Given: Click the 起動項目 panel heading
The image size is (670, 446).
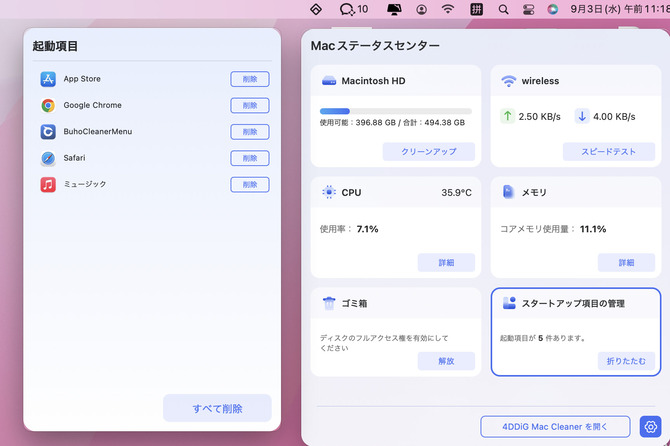Looking at the screenshot, I should pyautogui.click(x=55, y=46).
